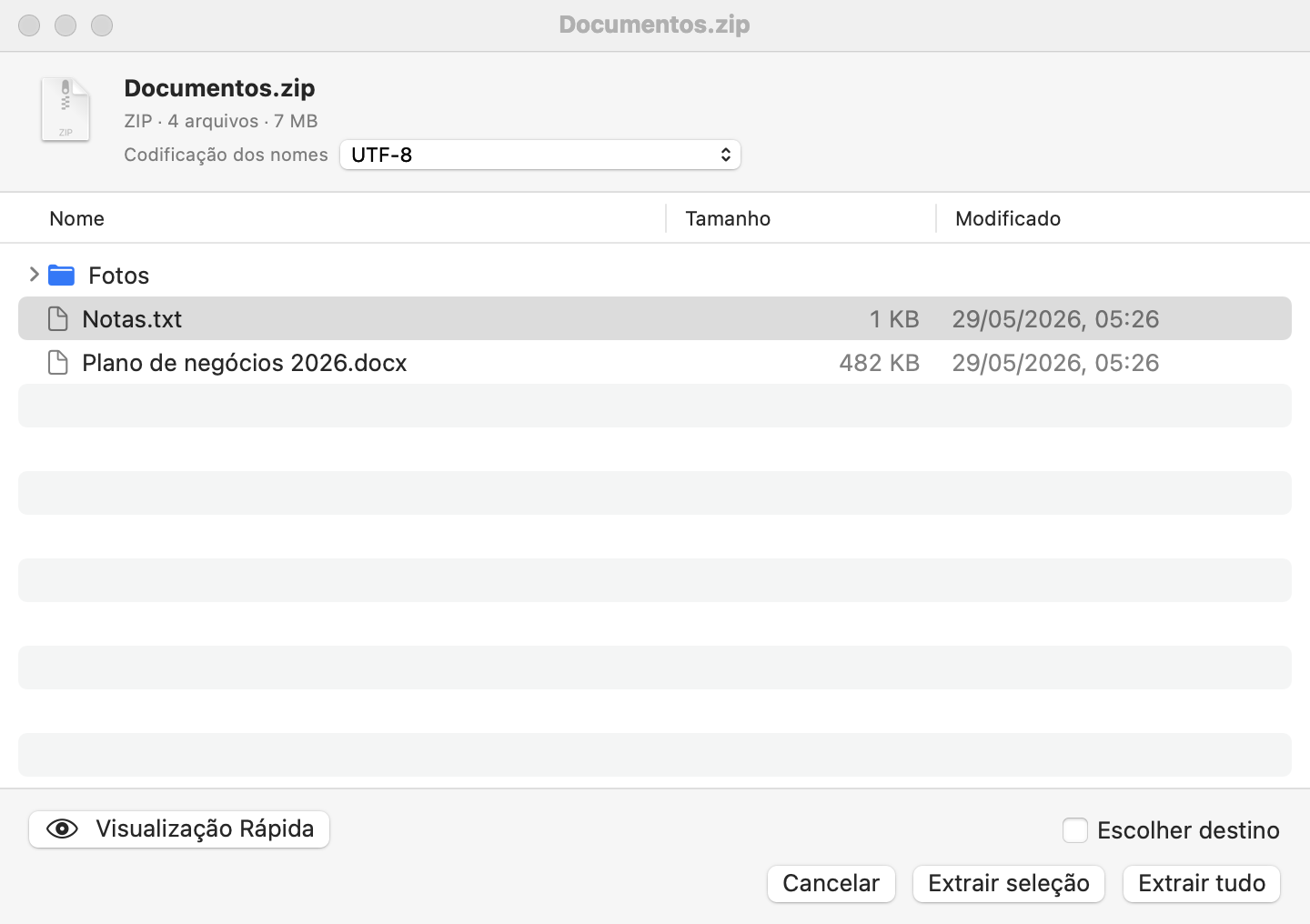
Task: Click the Documentos.zip bold heading
Action: (219, 88)
